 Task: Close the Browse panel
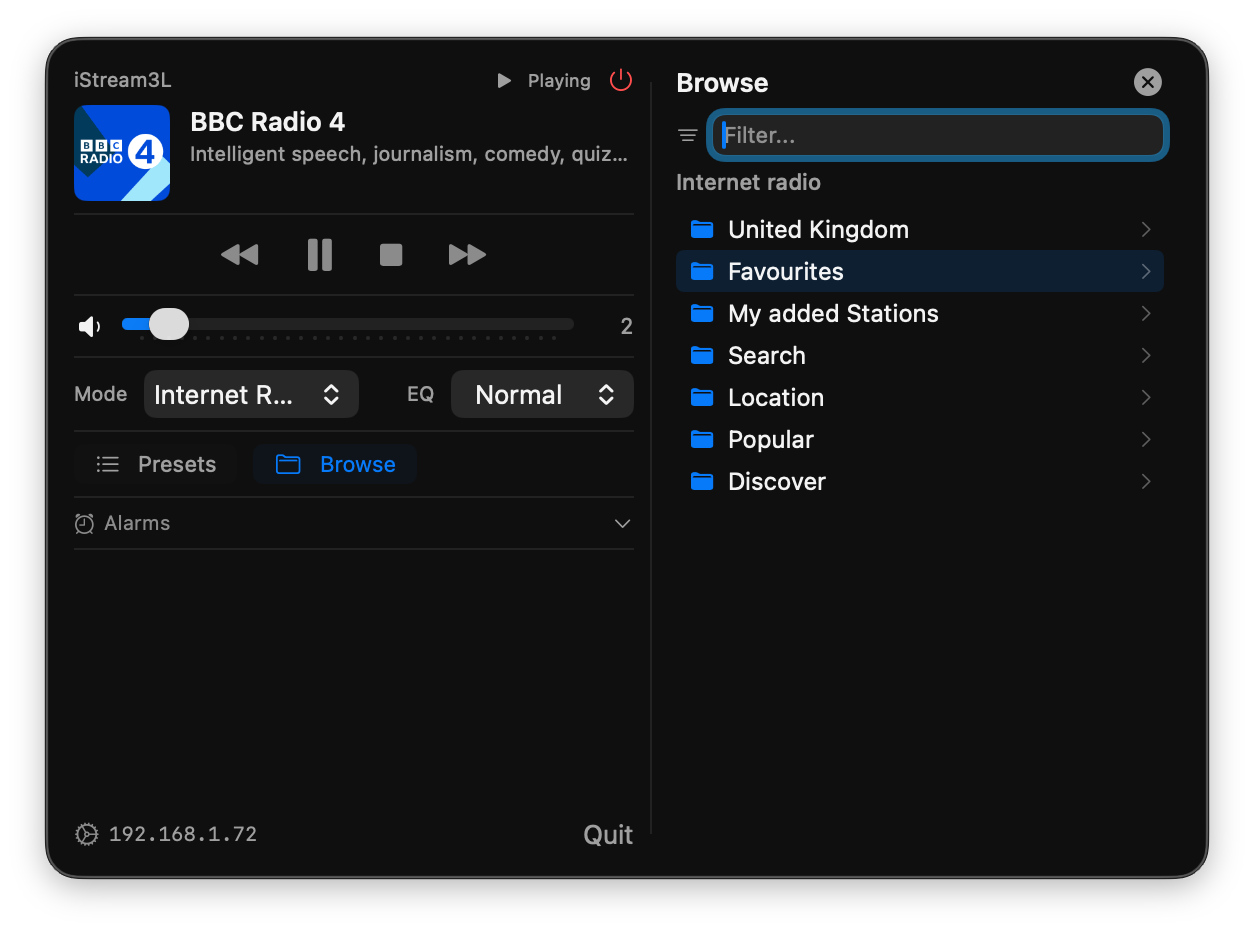pos(1147,82)
